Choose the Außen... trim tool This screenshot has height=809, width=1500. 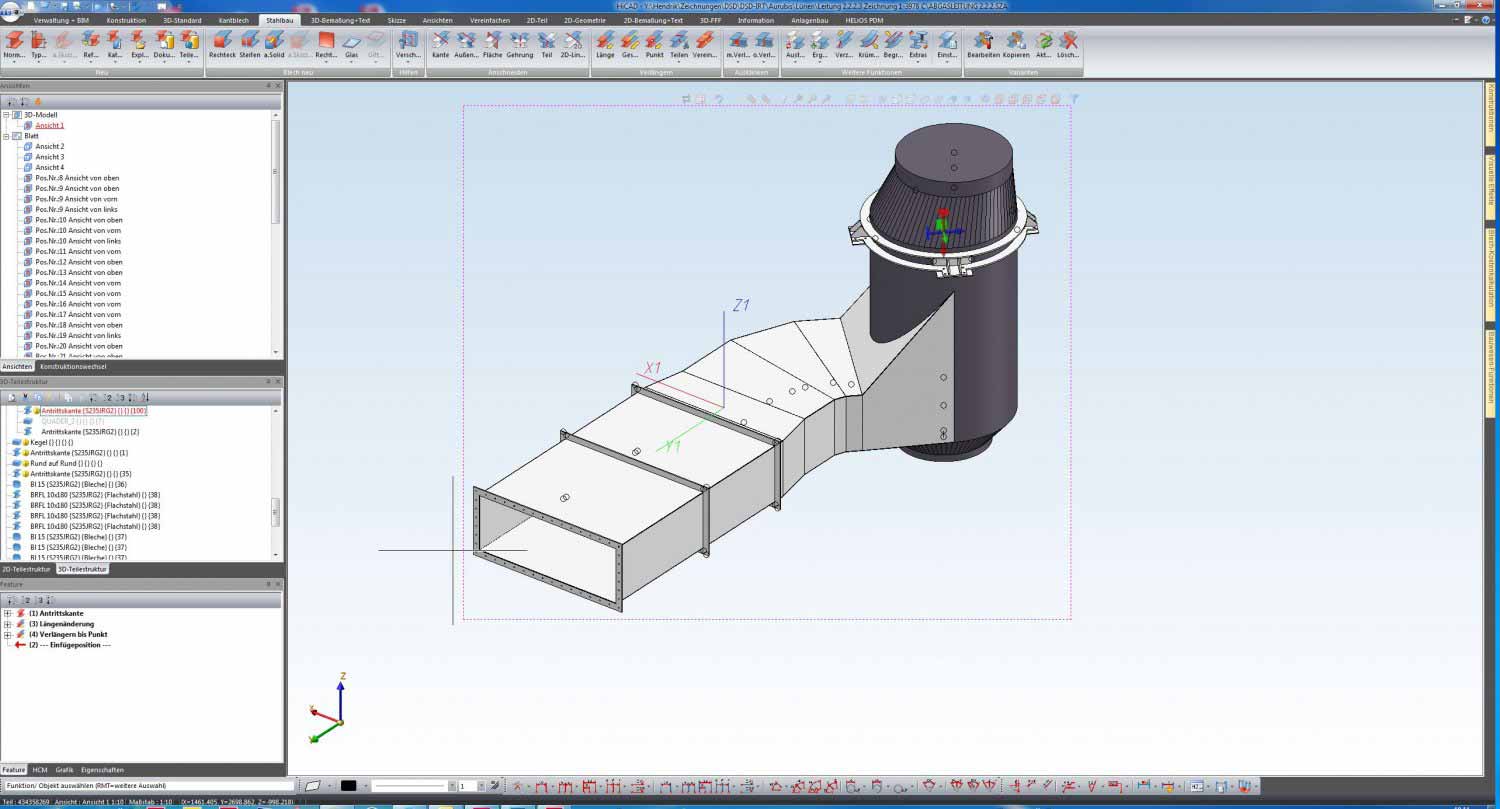click(x=466, y=44)
